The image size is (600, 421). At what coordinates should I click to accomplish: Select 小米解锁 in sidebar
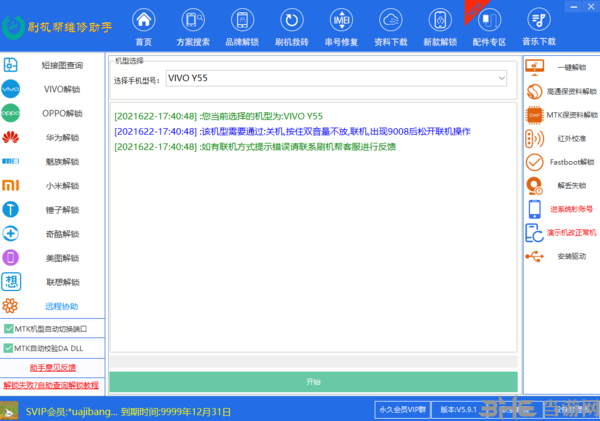pyautogui.click(x=62, y=186)
